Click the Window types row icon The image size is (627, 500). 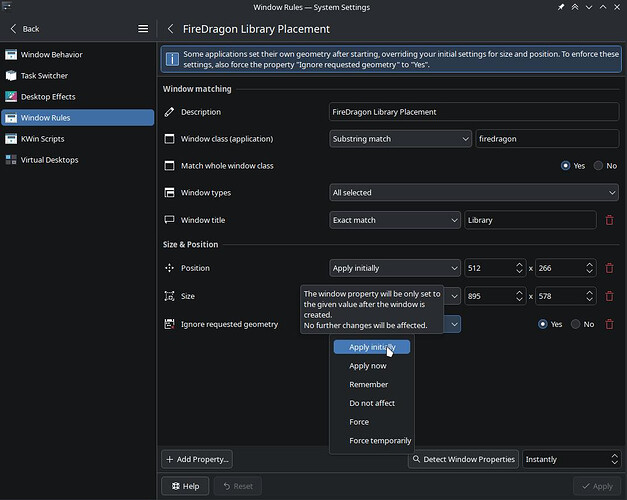pos(170,193)
